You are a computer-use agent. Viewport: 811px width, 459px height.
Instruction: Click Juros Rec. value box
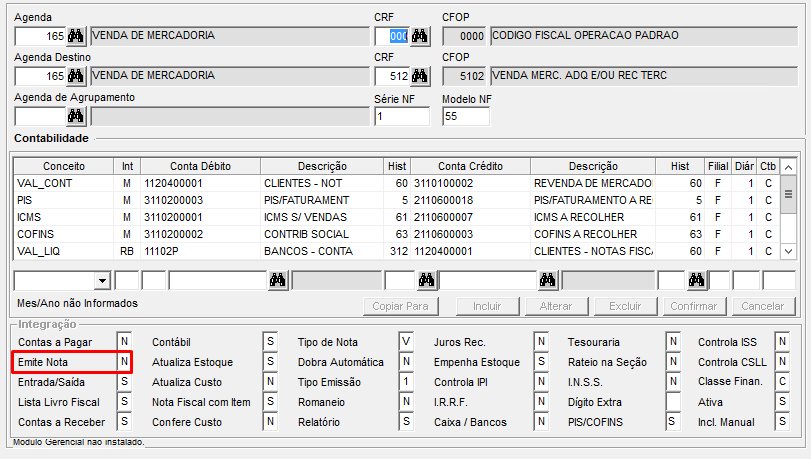click(541, 342)
